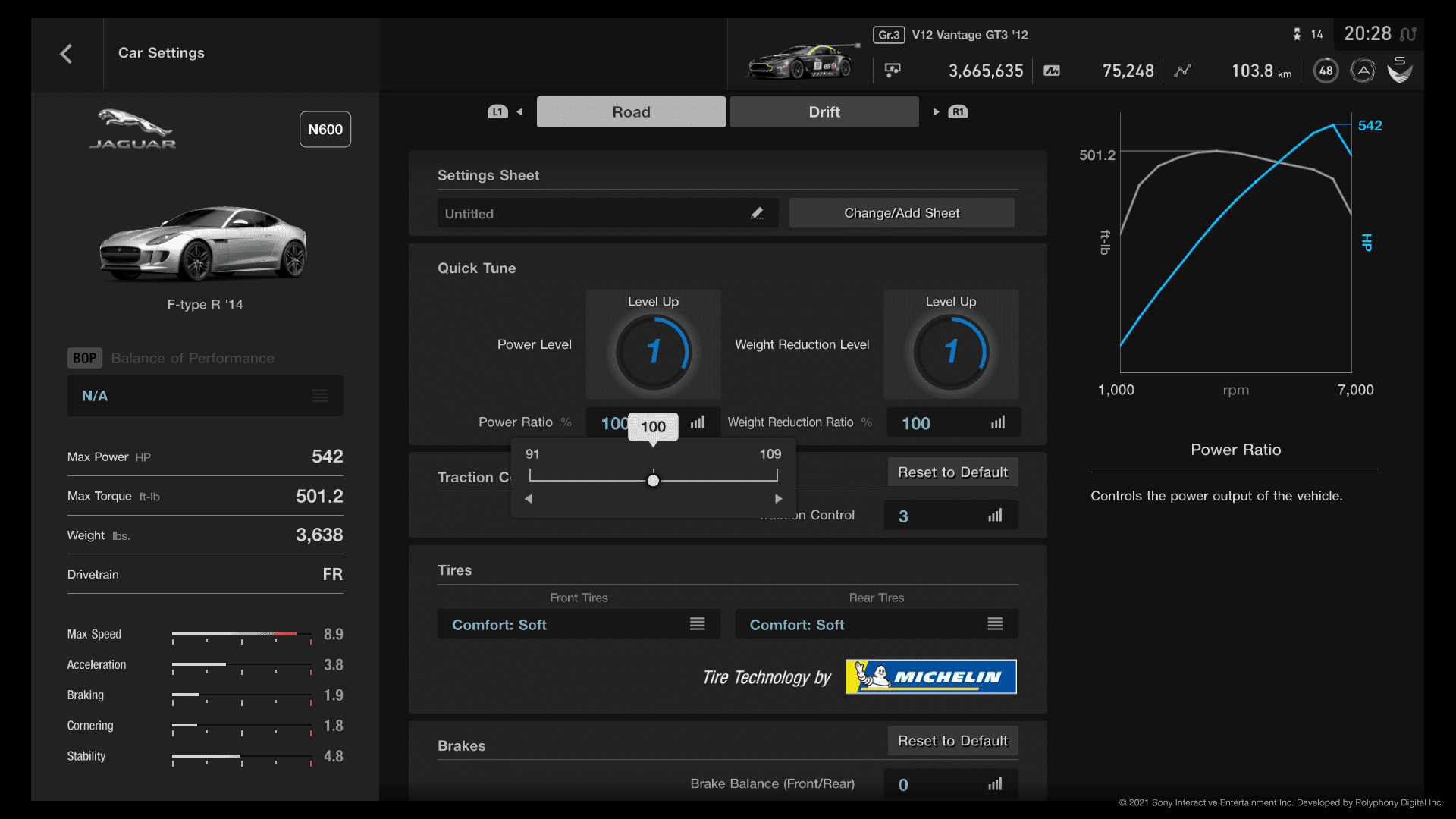The height and width of the screenshot is (819, 1456).
Task: Click the V12 Vantage GT3 car thumbnail
Action: (804, 61)
